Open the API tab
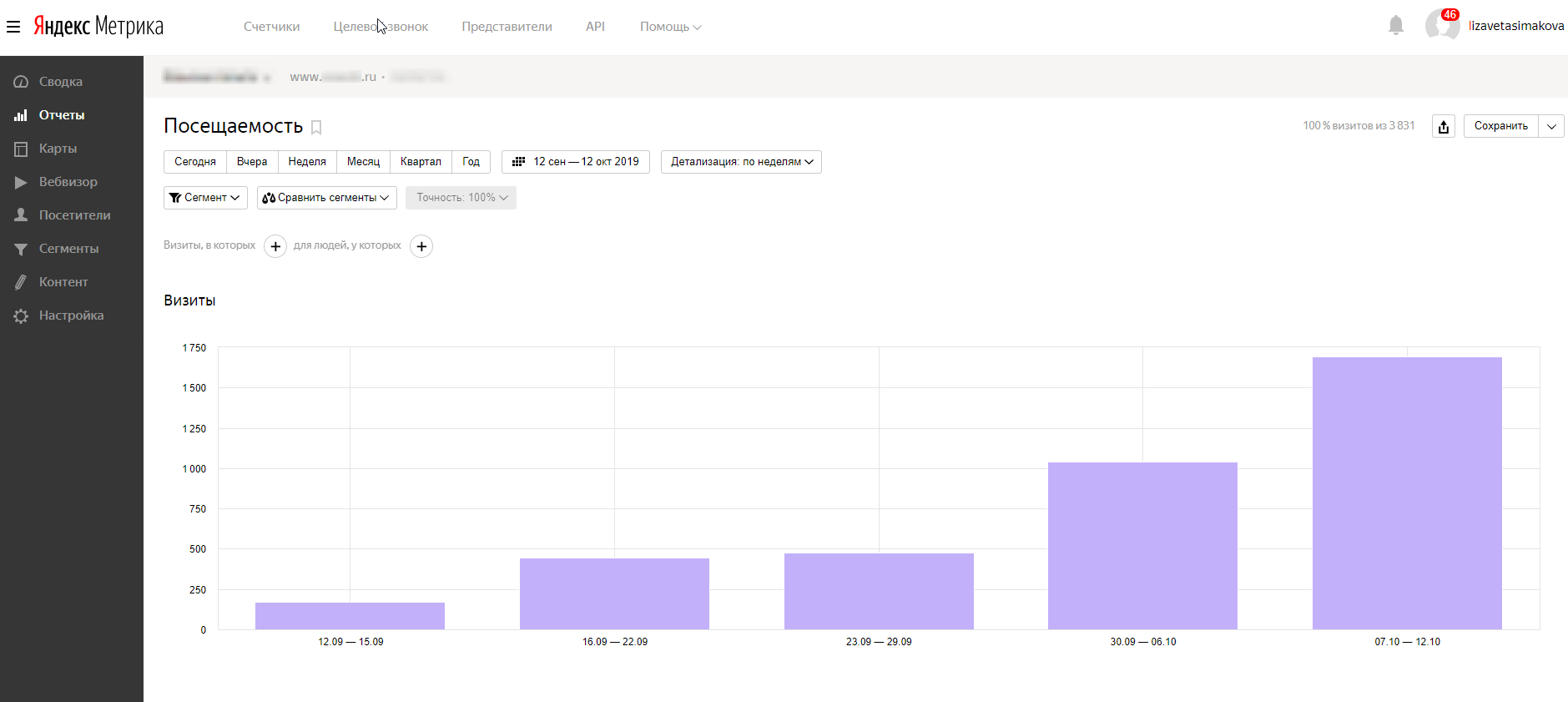The width and height of the screenshot is (1568, 702). [x=595, y=27]
